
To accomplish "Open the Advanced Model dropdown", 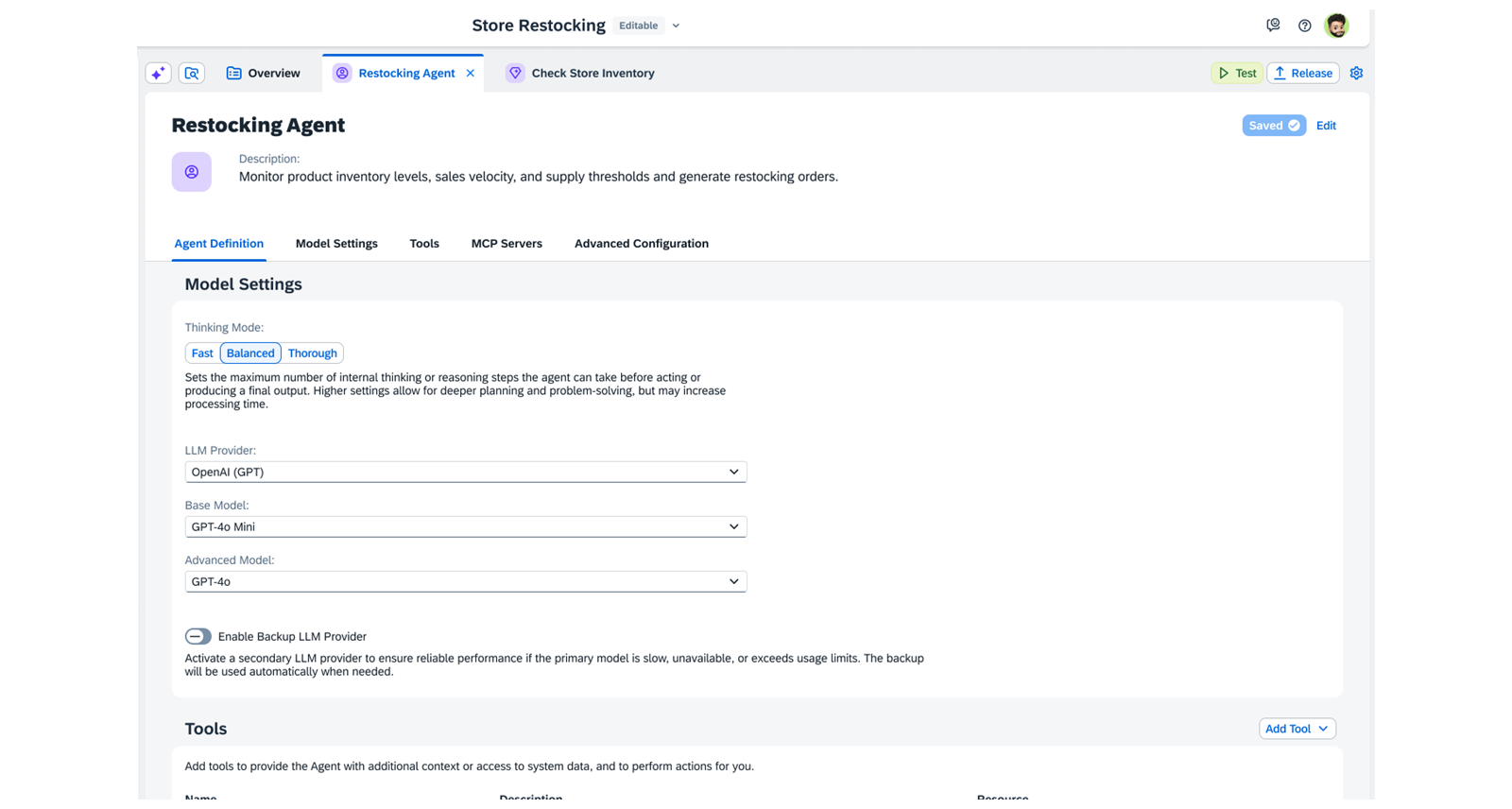I will [466, 581].
